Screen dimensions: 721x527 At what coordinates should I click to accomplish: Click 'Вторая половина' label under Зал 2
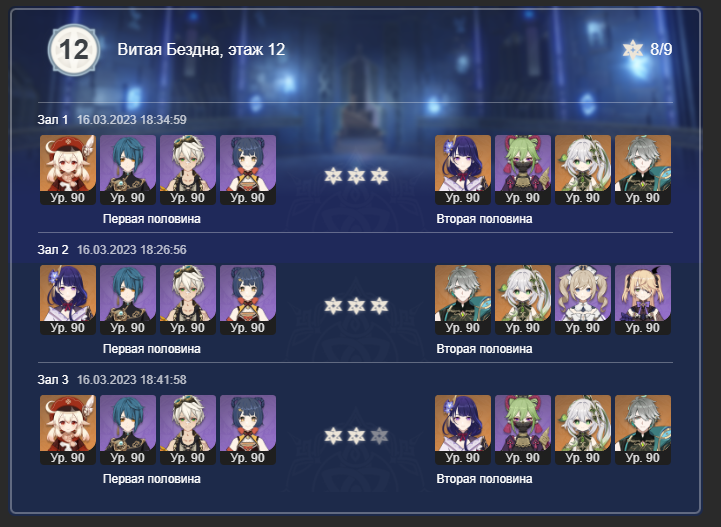484,349
